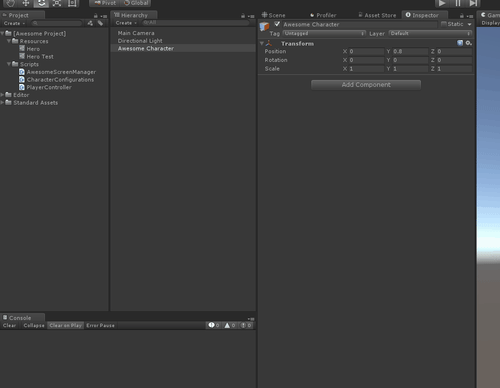500x388 pixels.
Task: Click the Project panel lock icon
Action: (96, 16)
